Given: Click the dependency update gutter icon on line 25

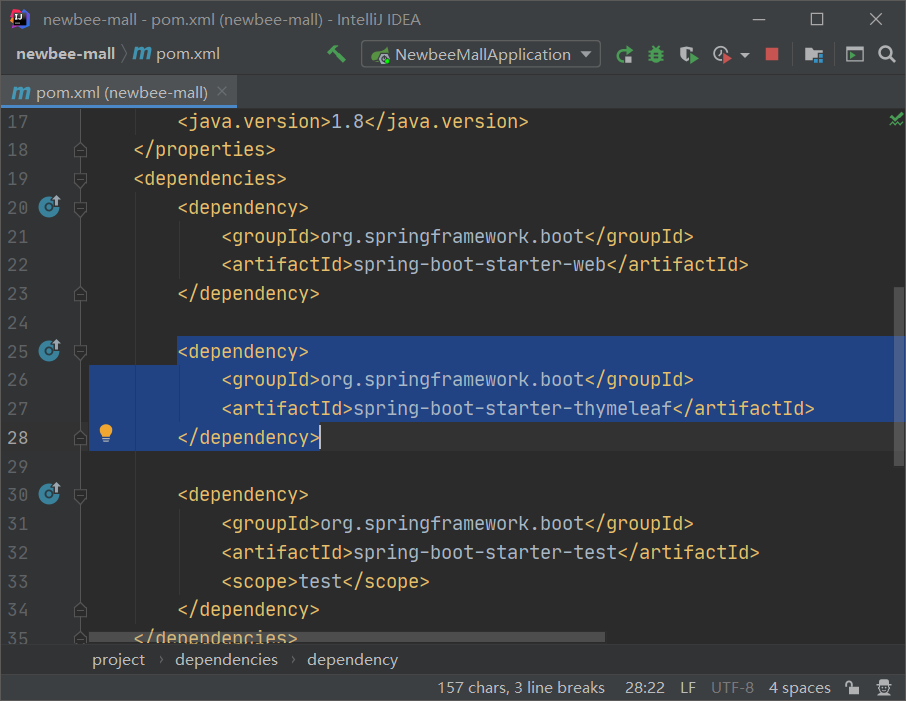Looking at the screenshot, I should (49, 350).
